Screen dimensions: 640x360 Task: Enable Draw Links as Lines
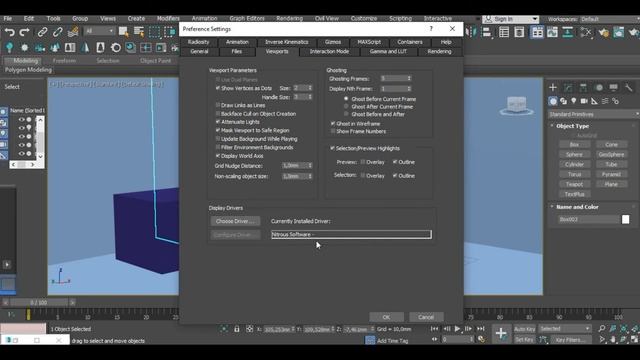click(x=218, y=105)
